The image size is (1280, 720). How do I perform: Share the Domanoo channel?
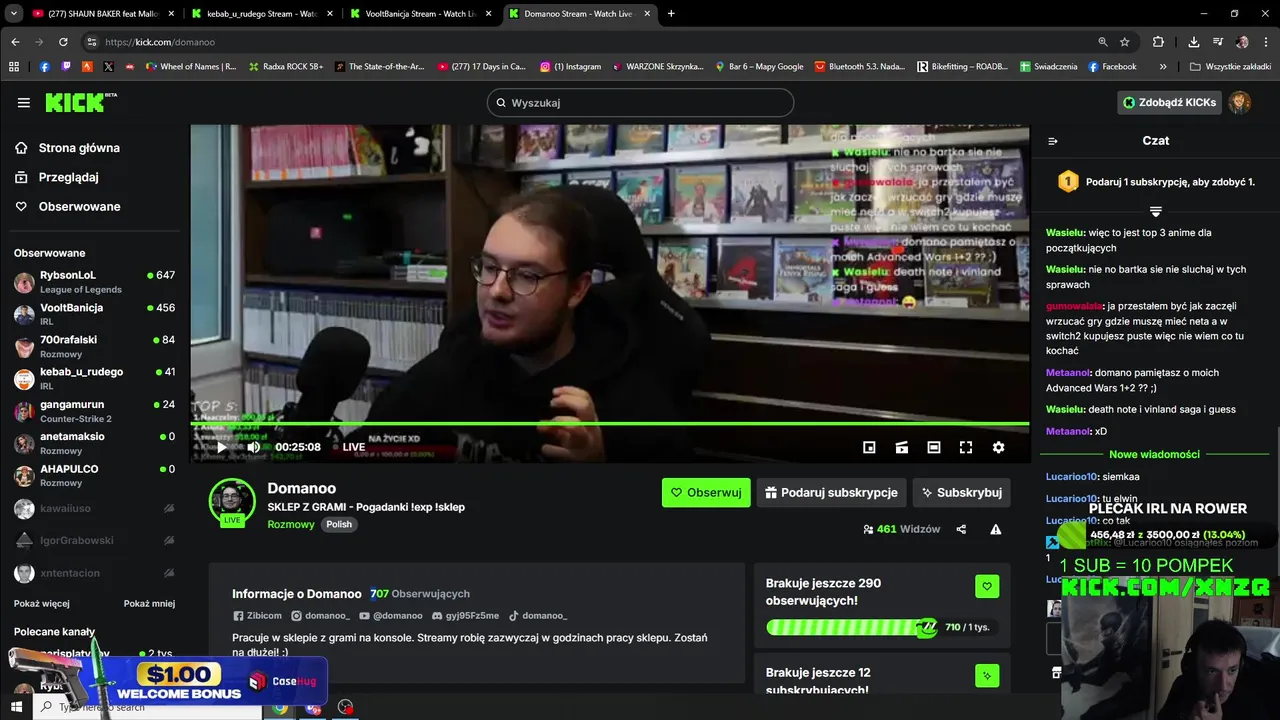[x=961, y=529]
